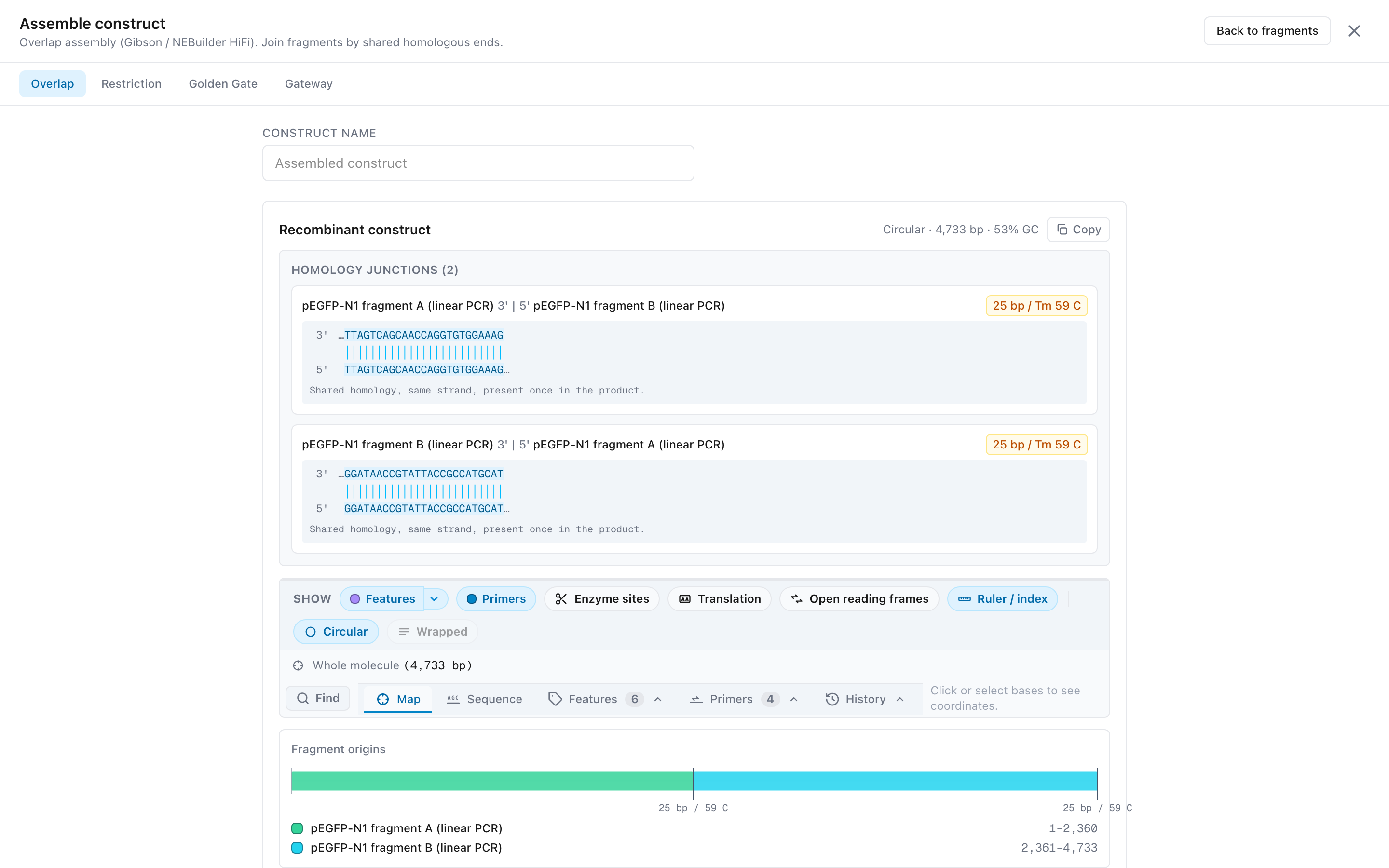Switch to the Restriction tab
Viewport: 1389px width, 868px height.
[x=132, y=84]
